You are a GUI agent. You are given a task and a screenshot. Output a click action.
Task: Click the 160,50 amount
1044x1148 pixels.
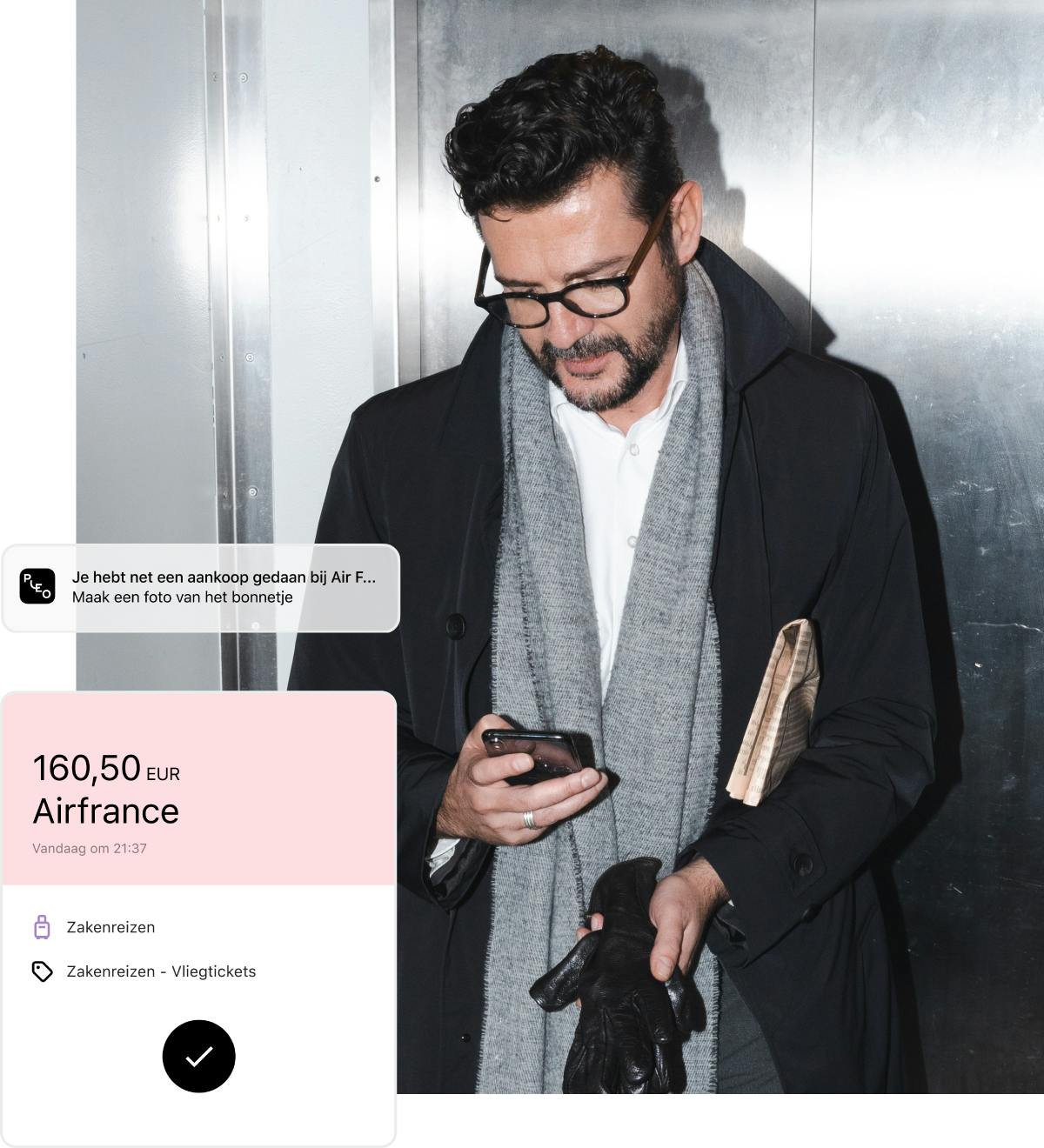(x=86, y=768)
